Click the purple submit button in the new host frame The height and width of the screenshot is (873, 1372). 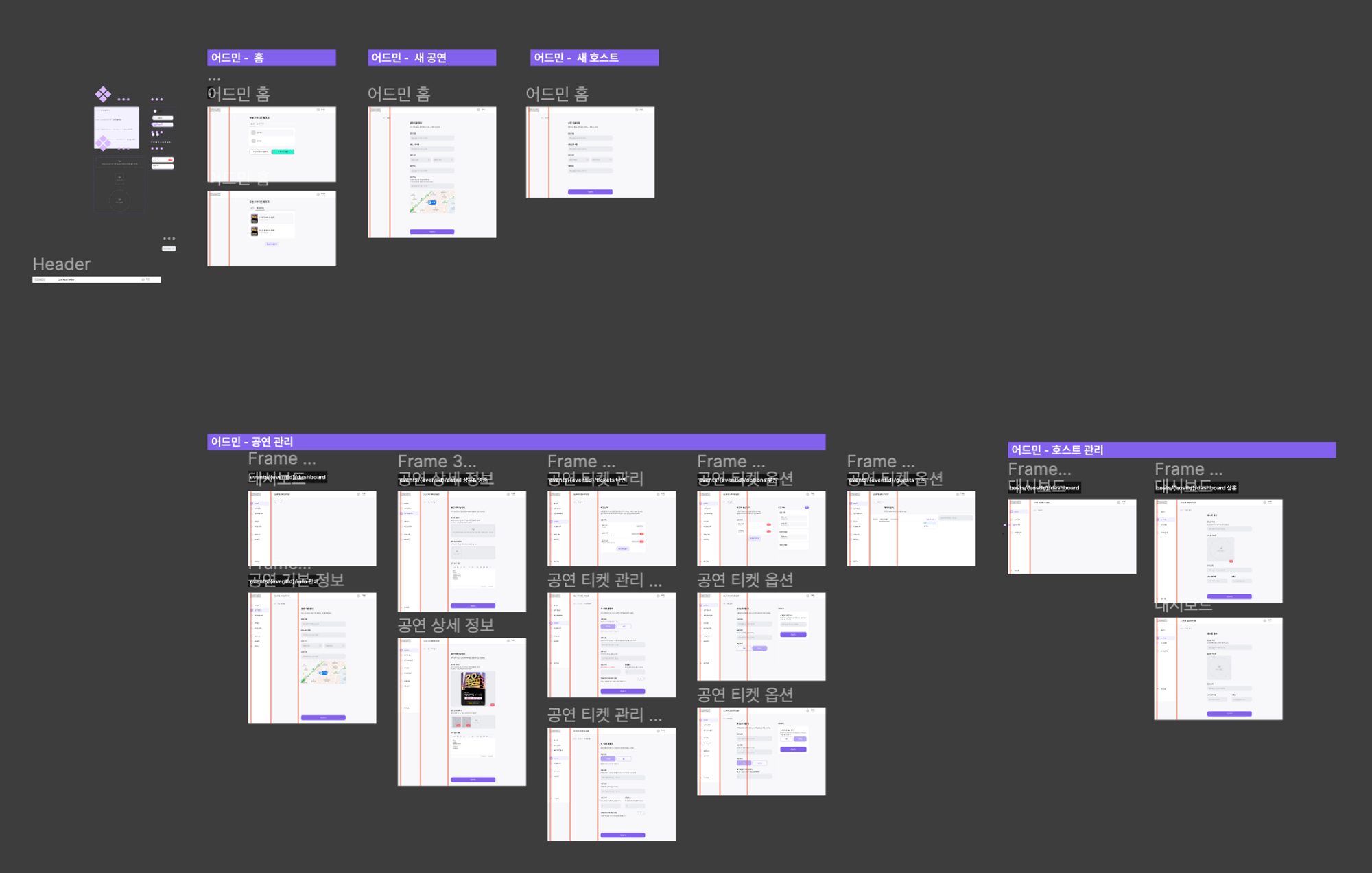(x=590, y=191)
